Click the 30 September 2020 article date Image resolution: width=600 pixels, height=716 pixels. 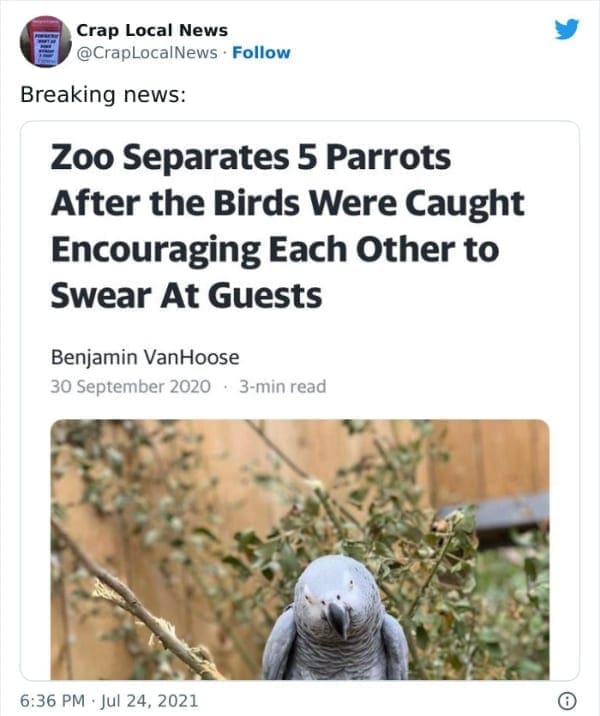coord(131,386)
